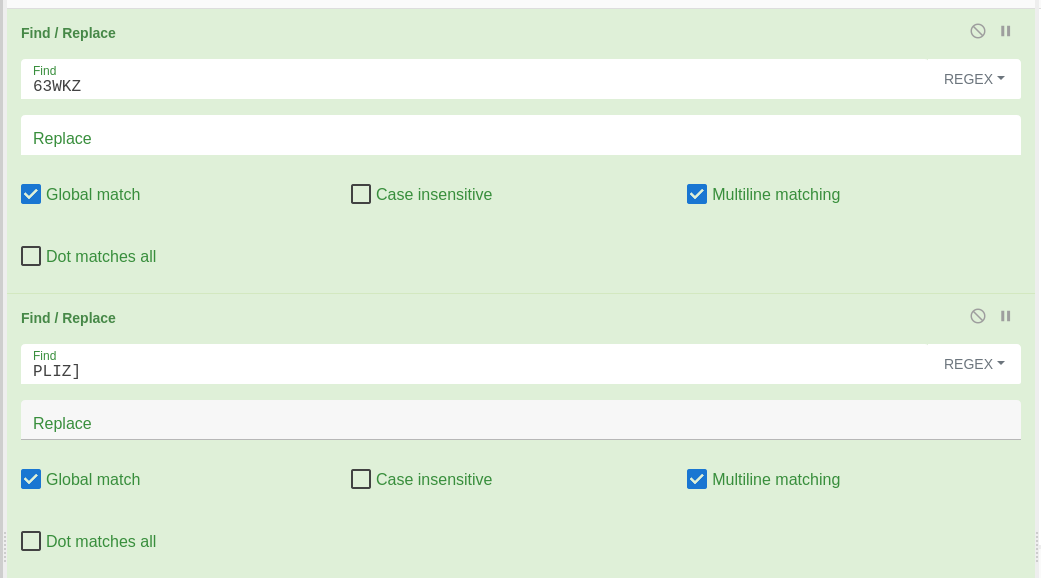The height and width of the screenshot is (578, 1041).
Task: Toggle Global match in first operation
Action: click(31, 194)
